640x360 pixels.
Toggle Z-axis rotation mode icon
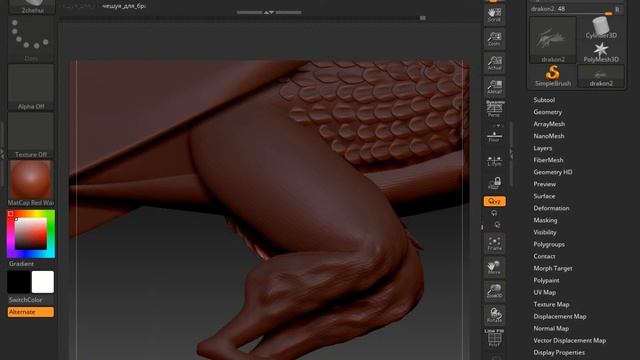click(497, 225)
